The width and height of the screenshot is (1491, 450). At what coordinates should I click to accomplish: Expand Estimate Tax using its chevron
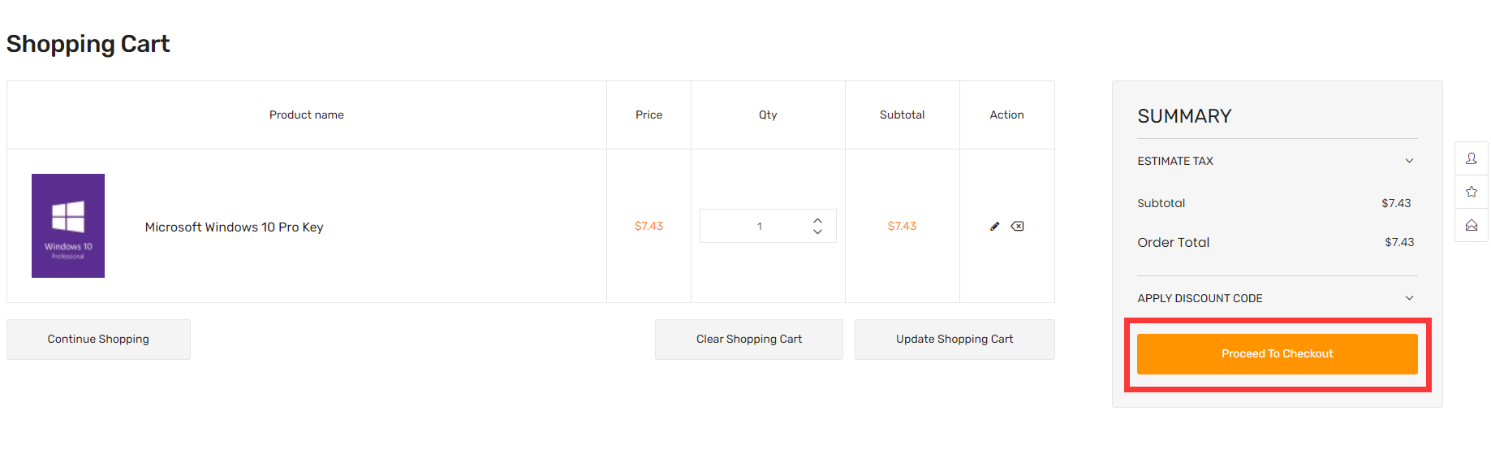[1409, 161]
